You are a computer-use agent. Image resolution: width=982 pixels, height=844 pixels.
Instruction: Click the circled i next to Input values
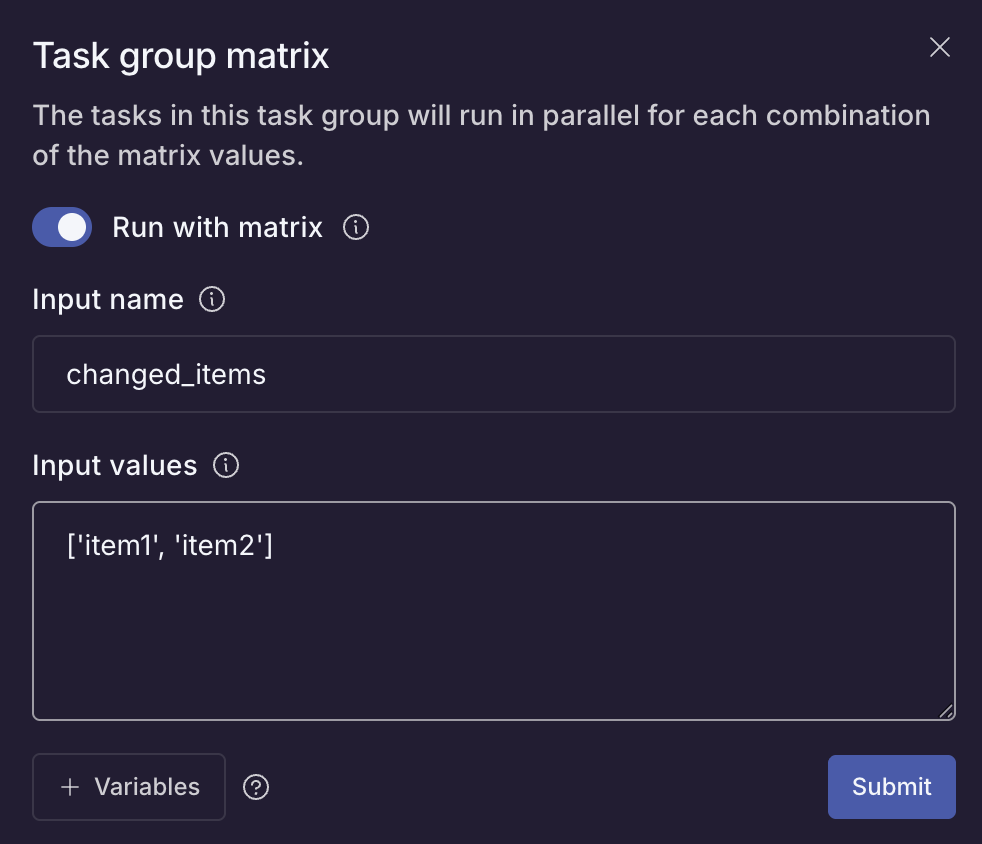226,465
